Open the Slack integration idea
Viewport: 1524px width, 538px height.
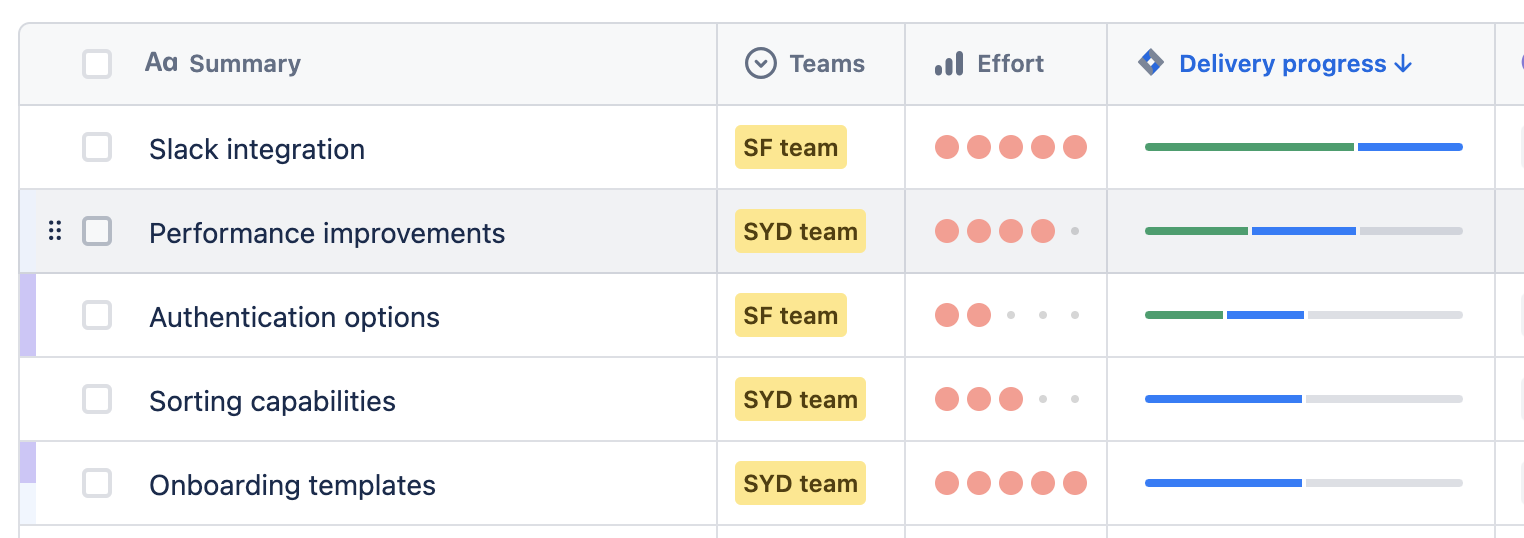(x=257, y=149)
